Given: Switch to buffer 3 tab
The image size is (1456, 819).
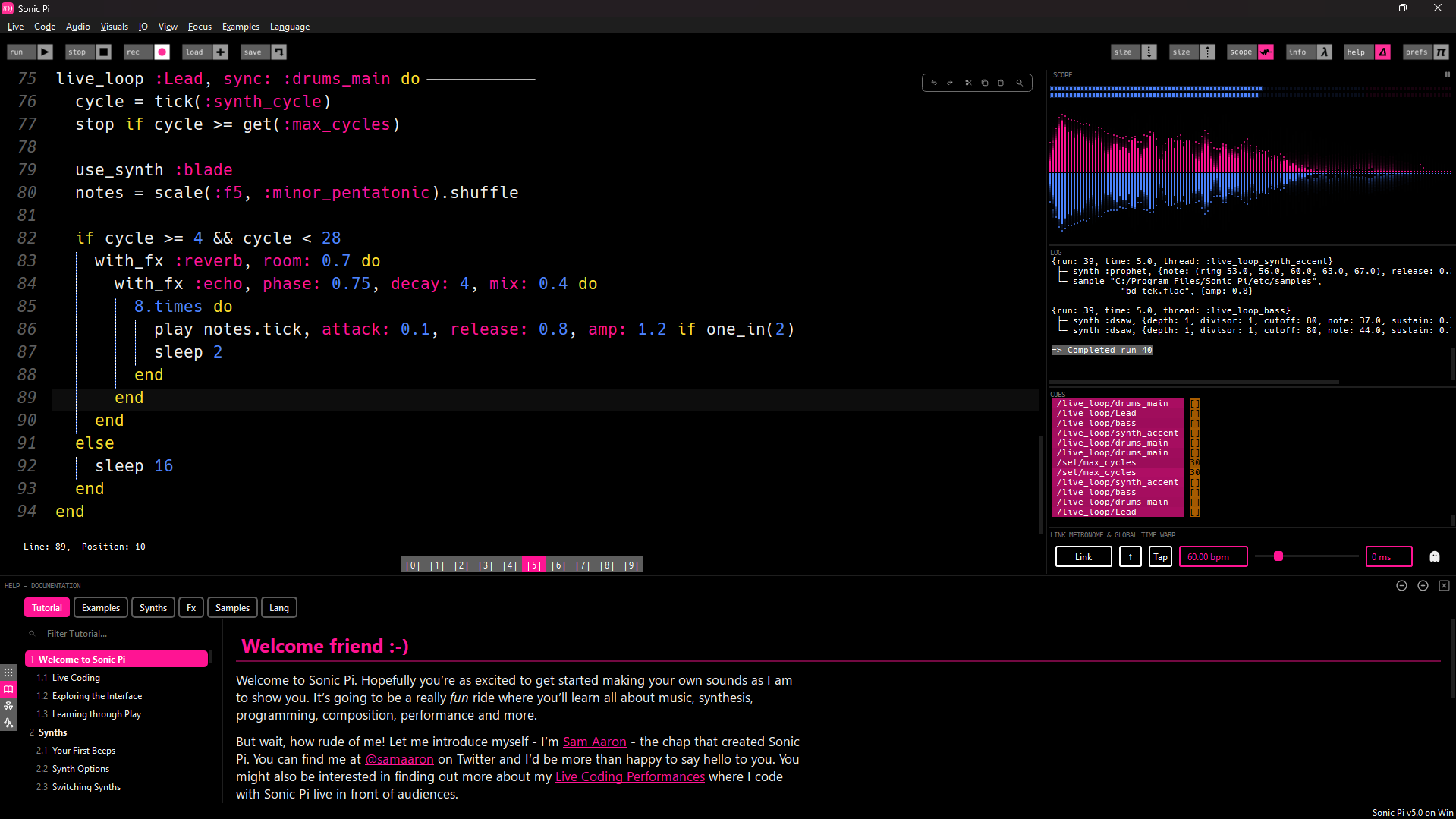Looking at the screenshot, I should tap(486, 565).
